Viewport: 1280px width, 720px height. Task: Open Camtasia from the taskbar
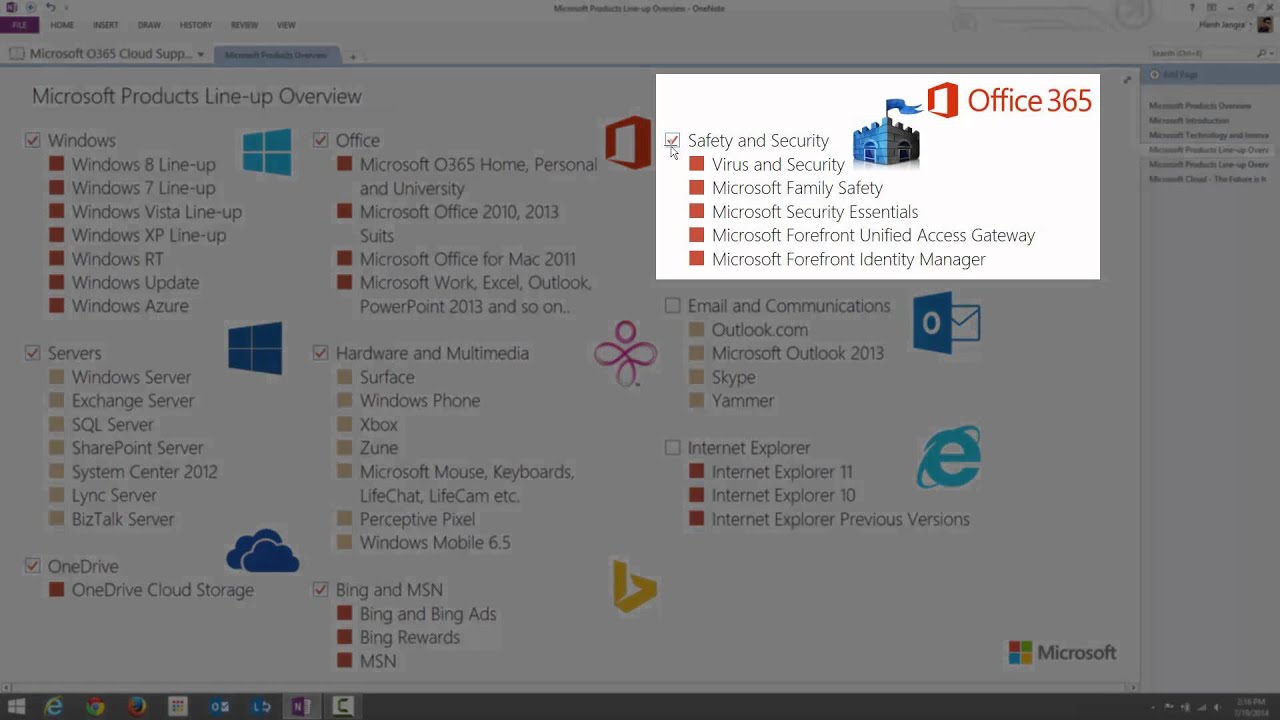click(x=342, y=707)
